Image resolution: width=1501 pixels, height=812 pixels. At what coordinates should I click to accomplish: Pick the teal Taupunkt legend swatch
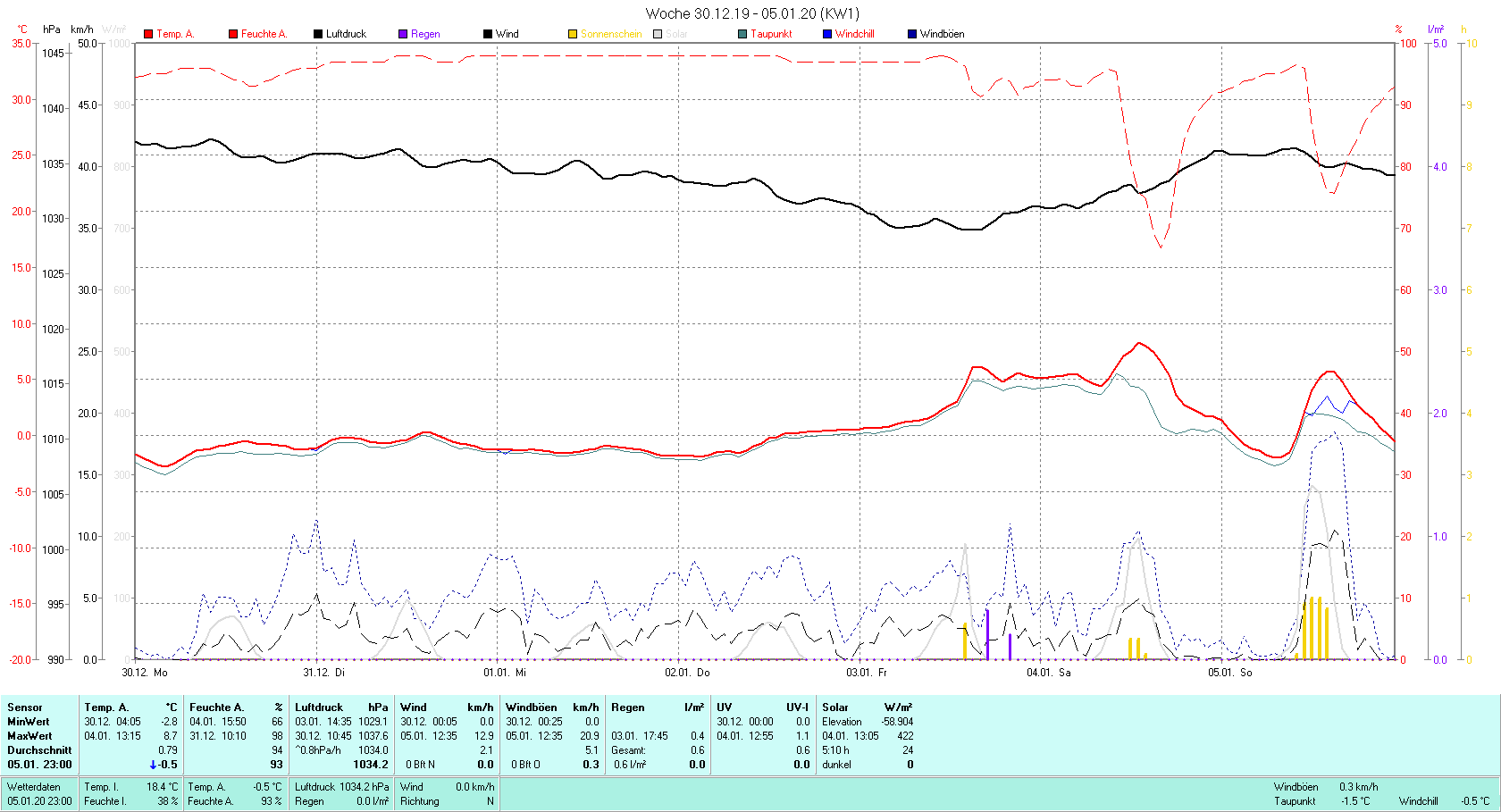click(742, 34)
